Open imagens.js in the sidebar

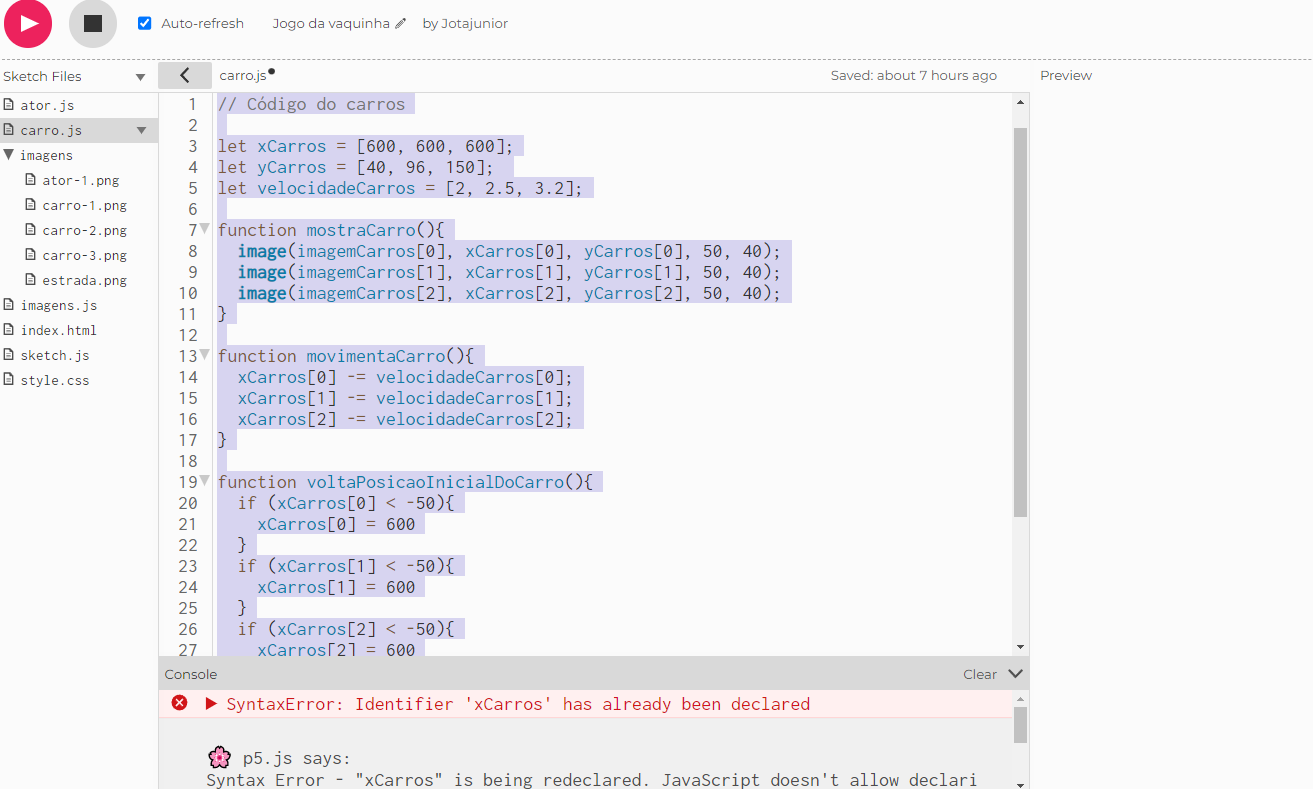58,305
